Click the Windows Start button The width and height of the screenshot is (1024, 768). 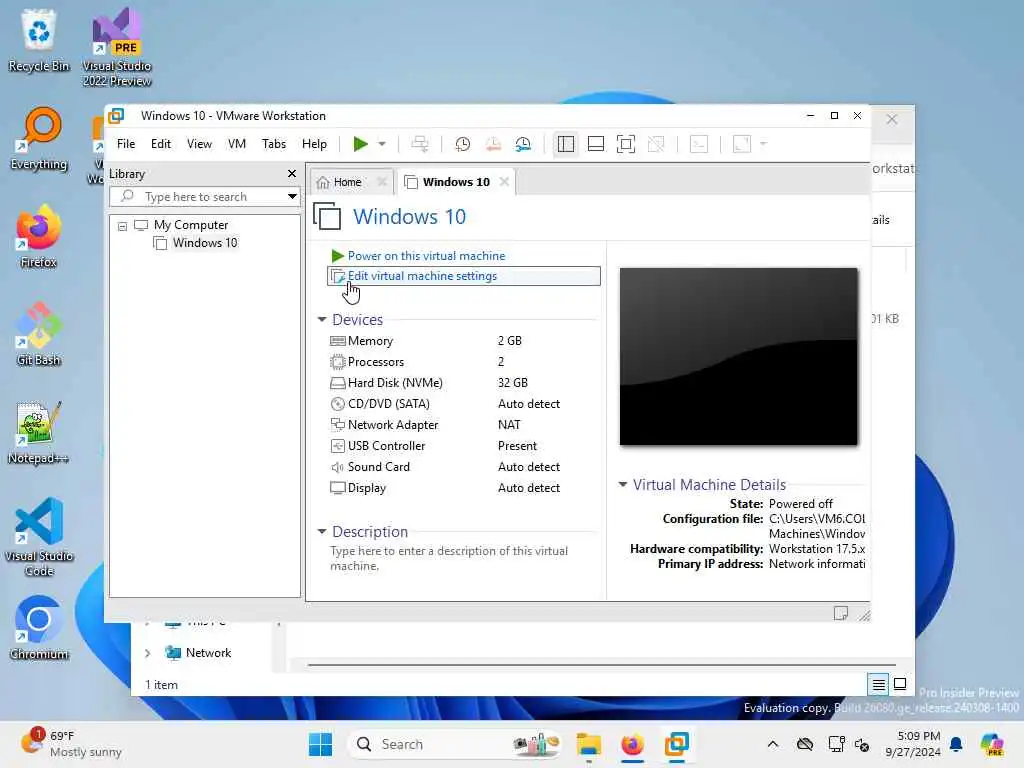point(320,744)
